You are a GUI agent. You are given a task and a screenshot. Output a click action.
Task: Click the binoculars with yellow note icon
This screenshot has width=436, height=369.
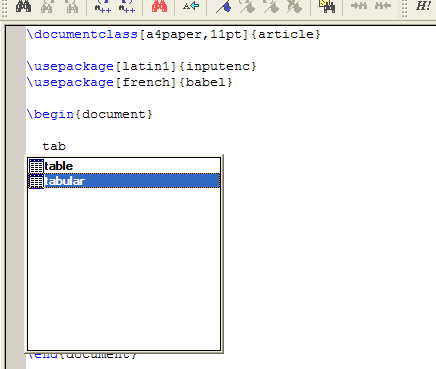(x=327, y=6)
